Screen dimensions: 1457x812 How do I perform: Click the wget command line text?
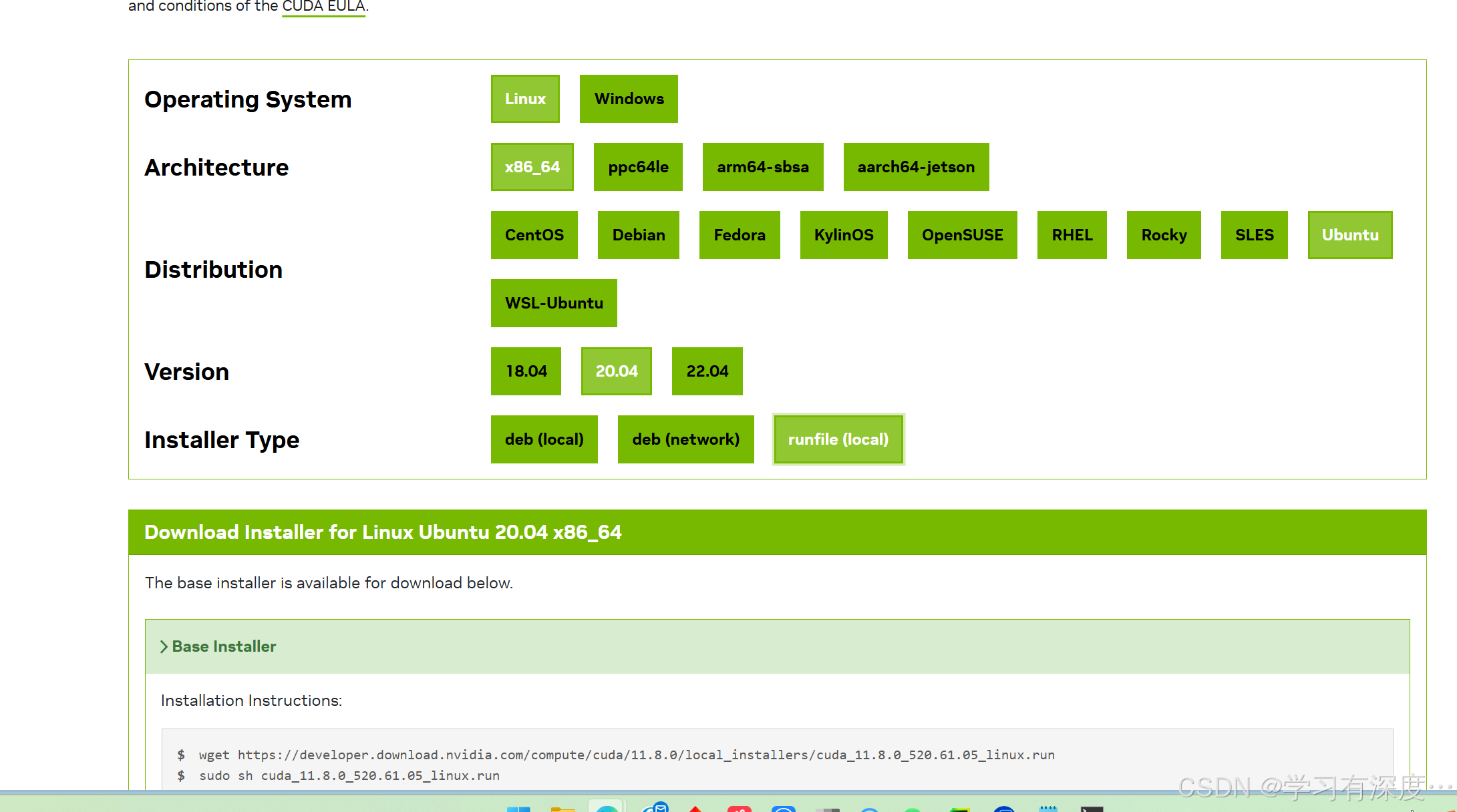[x=626, y=755]
